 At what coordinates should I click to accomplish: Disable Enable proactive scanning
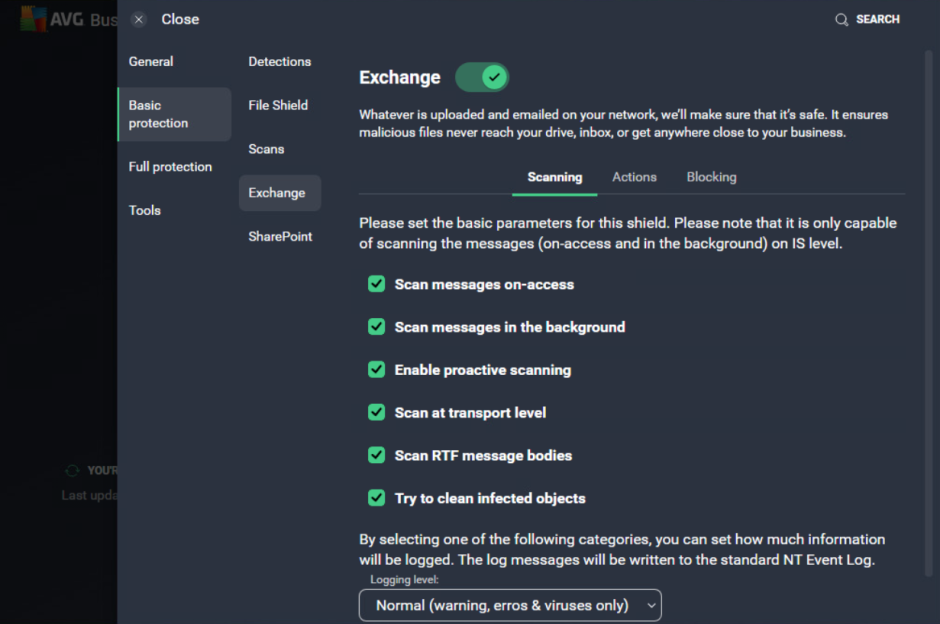376,370
